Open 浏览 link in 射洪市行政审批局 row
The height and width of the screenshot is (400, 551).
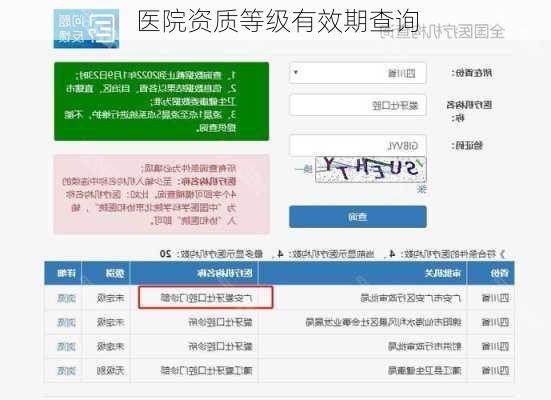66,347
